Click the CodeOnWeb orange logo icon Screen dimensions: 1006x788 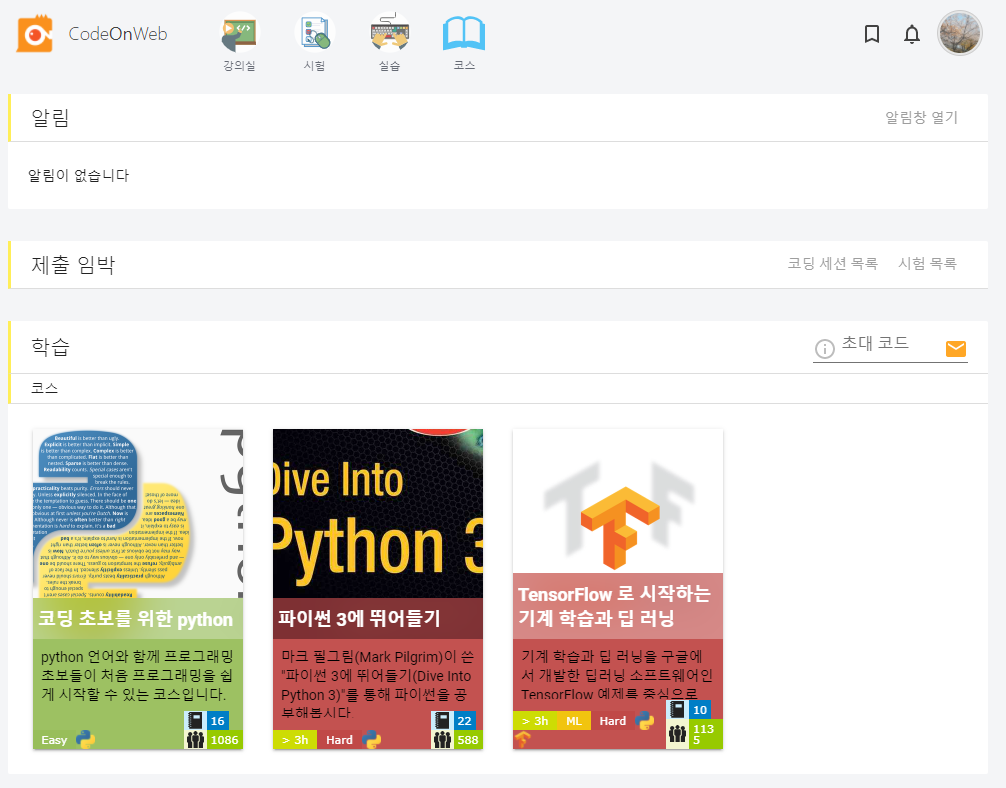tap(35, 33)
